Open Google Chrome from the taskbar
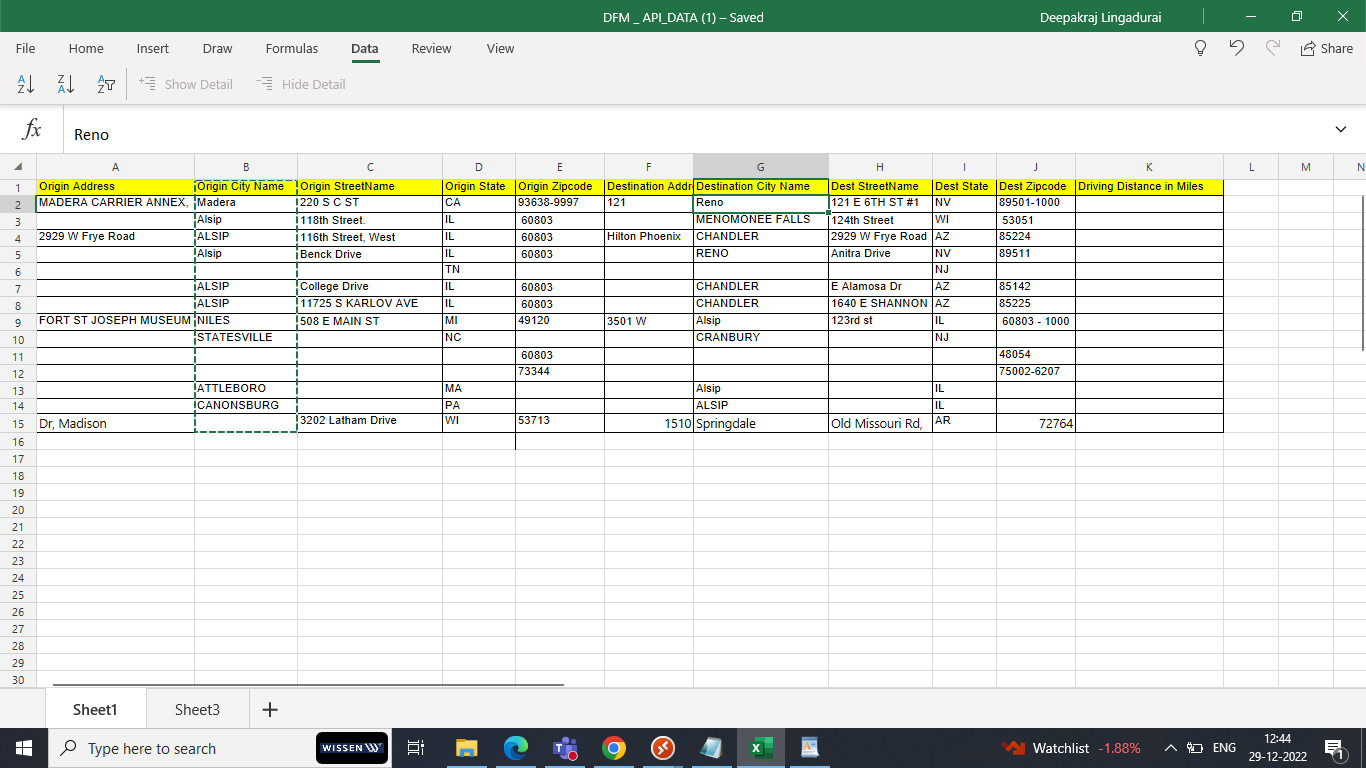This screenshot has height=768, width=1366. click(x=614, y=748)
